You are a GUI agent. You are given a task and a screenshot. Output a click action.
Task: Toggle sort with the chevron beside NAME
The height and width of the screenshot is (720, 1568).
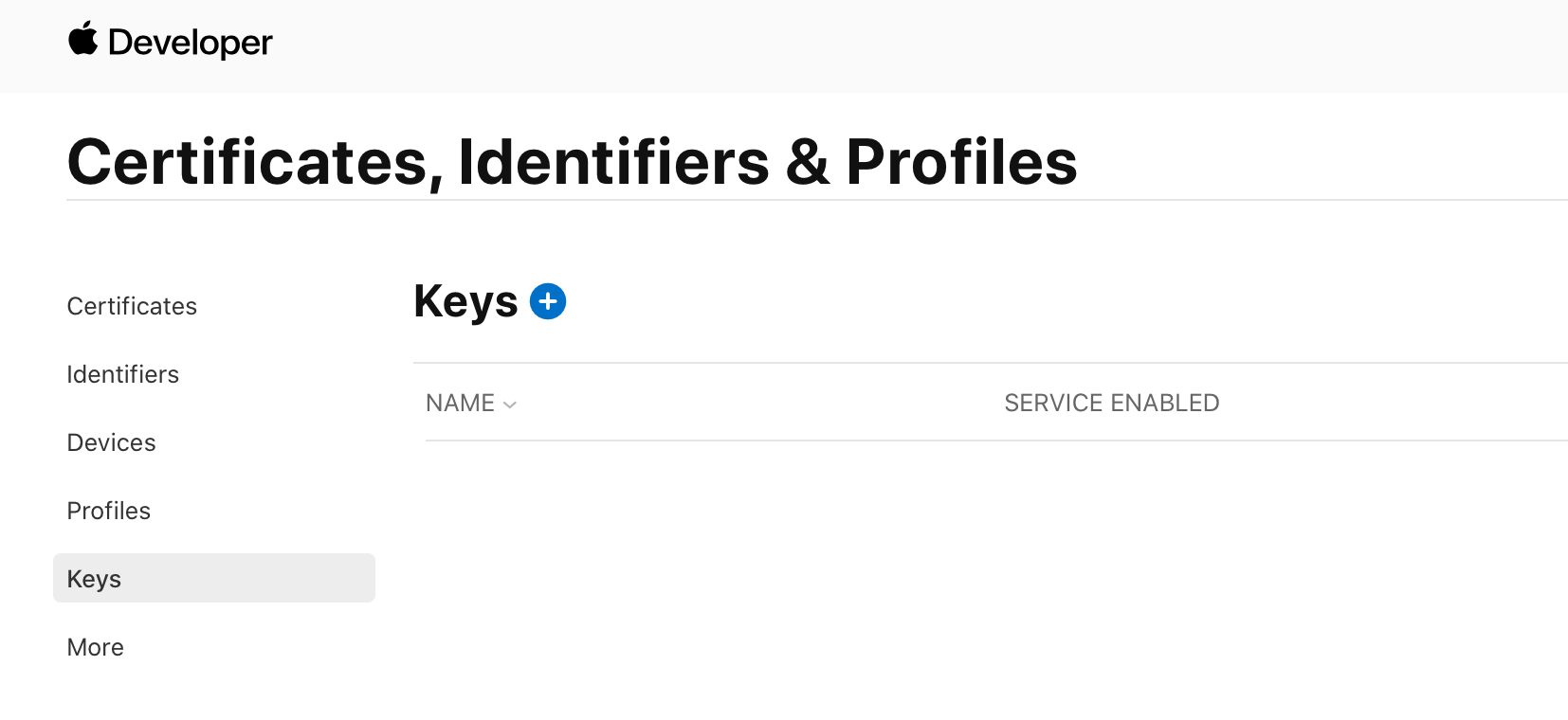click(510, 405)
